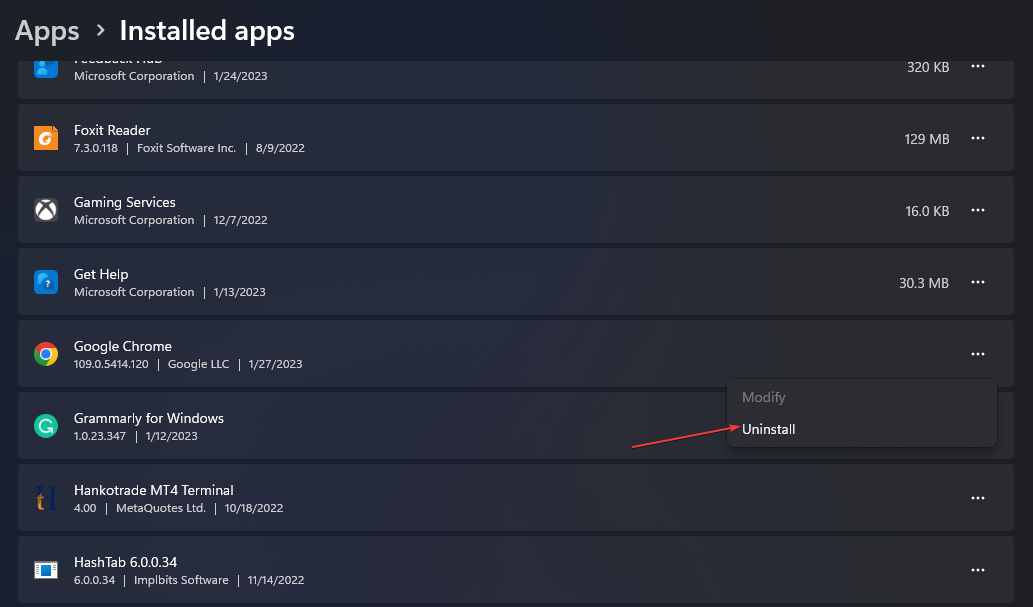
Task: Go back to Apps in the breadcrumb
Action: [x=47, y=31]
